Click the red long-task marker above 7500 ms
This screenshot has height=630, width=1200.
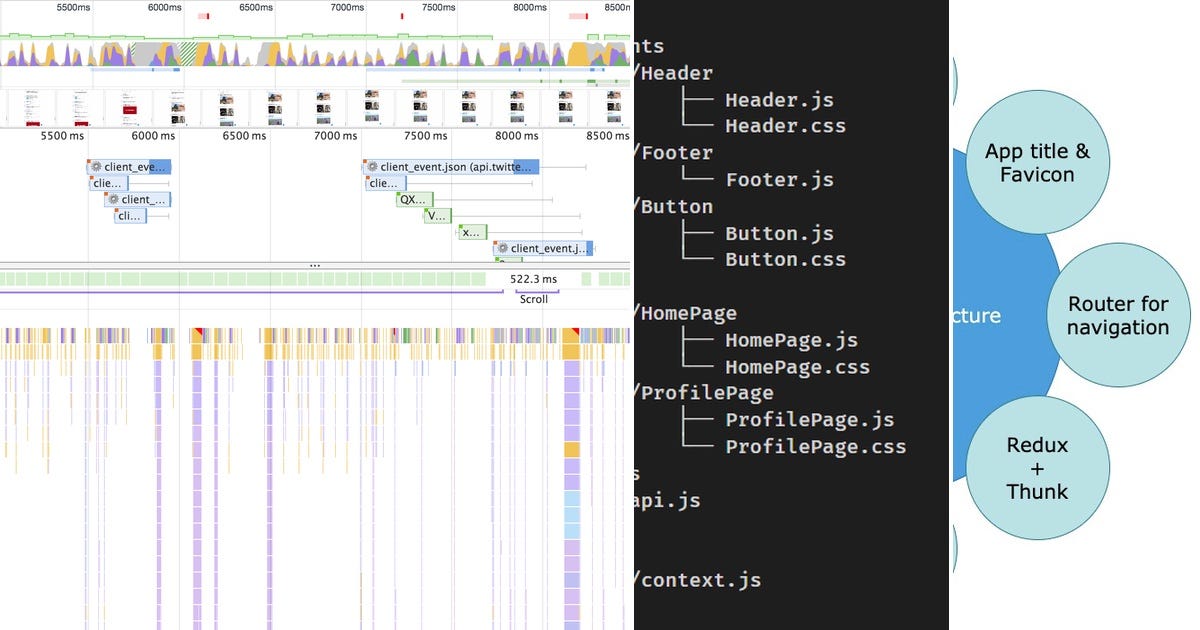[401, 15]
